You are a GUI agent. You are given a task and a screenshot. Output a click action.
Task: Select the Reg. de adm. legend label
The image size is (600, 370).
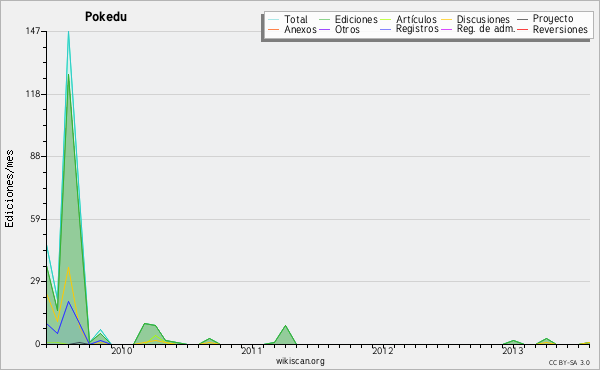[x=486, y=29]
